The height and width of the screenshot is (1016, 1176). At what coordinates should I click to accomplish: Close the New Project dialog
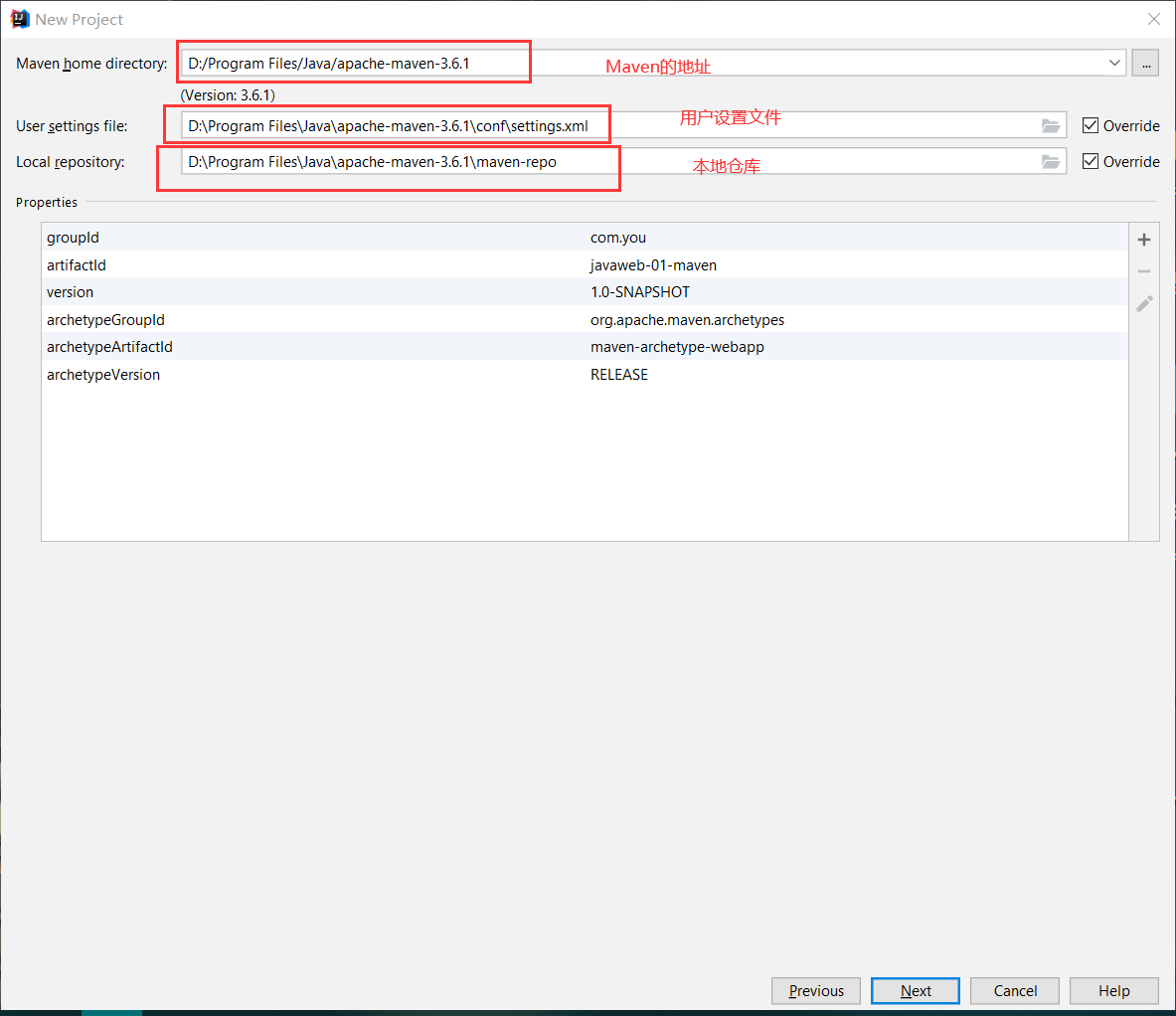(x=1153, y=19)
